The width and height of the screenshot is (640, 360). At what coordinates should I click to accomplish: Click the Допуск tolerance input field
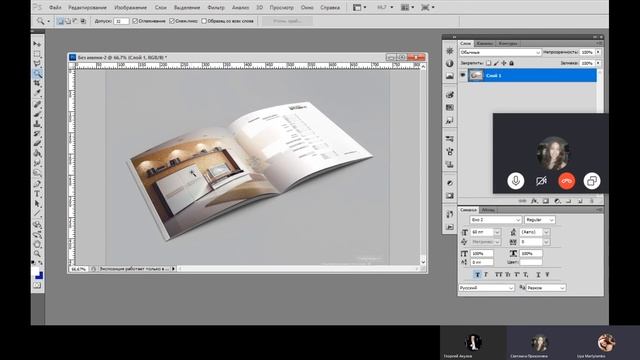[x=121, y=21]
